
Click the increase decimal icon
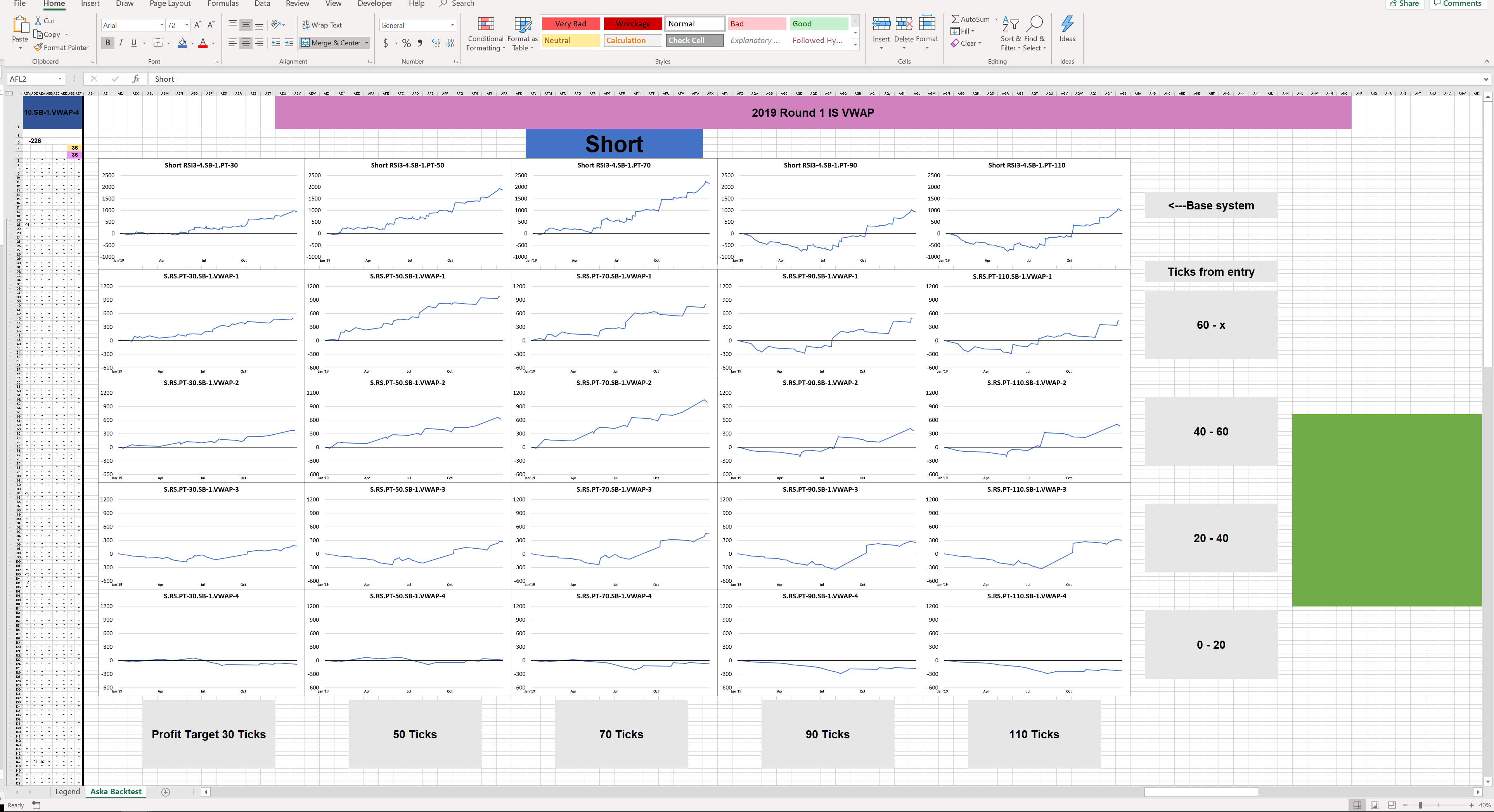point(436,43)
